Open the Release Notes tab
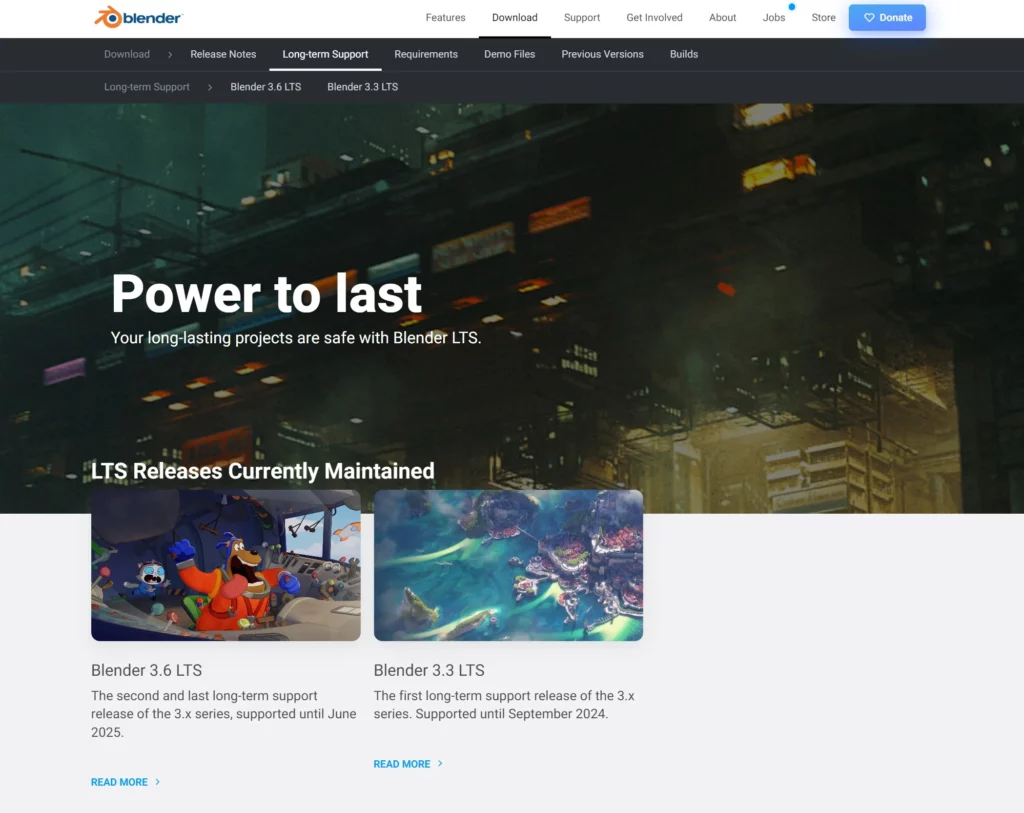 [223, 54]
